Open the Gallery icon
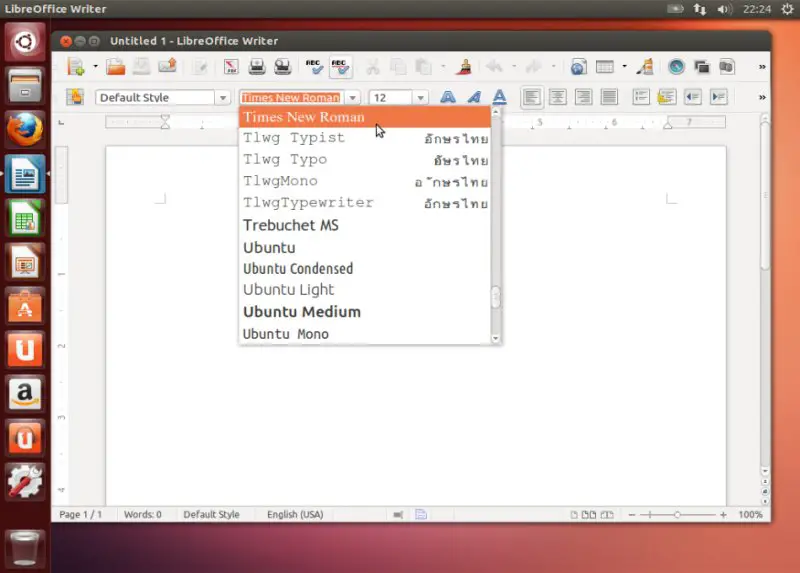This screenshot has width=800, height=573. (x=702, y=67)
